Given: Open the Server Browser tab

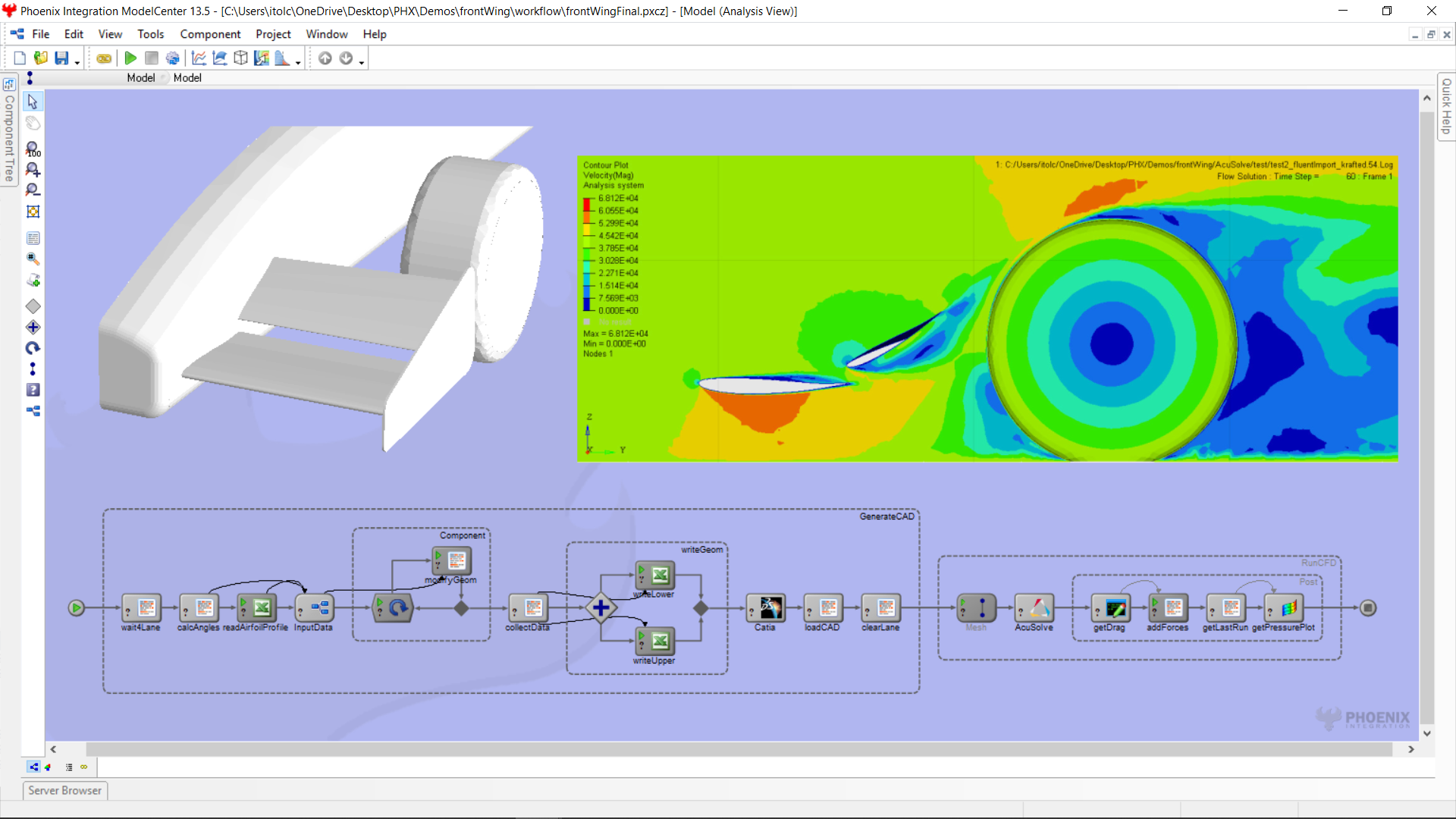Looking at the screenshot, I should (64, 790).
